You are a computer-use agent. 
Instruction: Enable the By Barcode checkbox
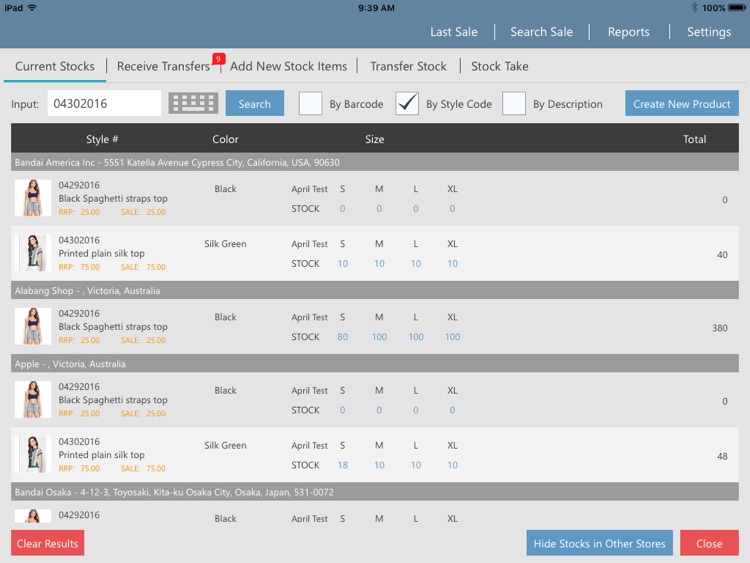pos(310,103)
